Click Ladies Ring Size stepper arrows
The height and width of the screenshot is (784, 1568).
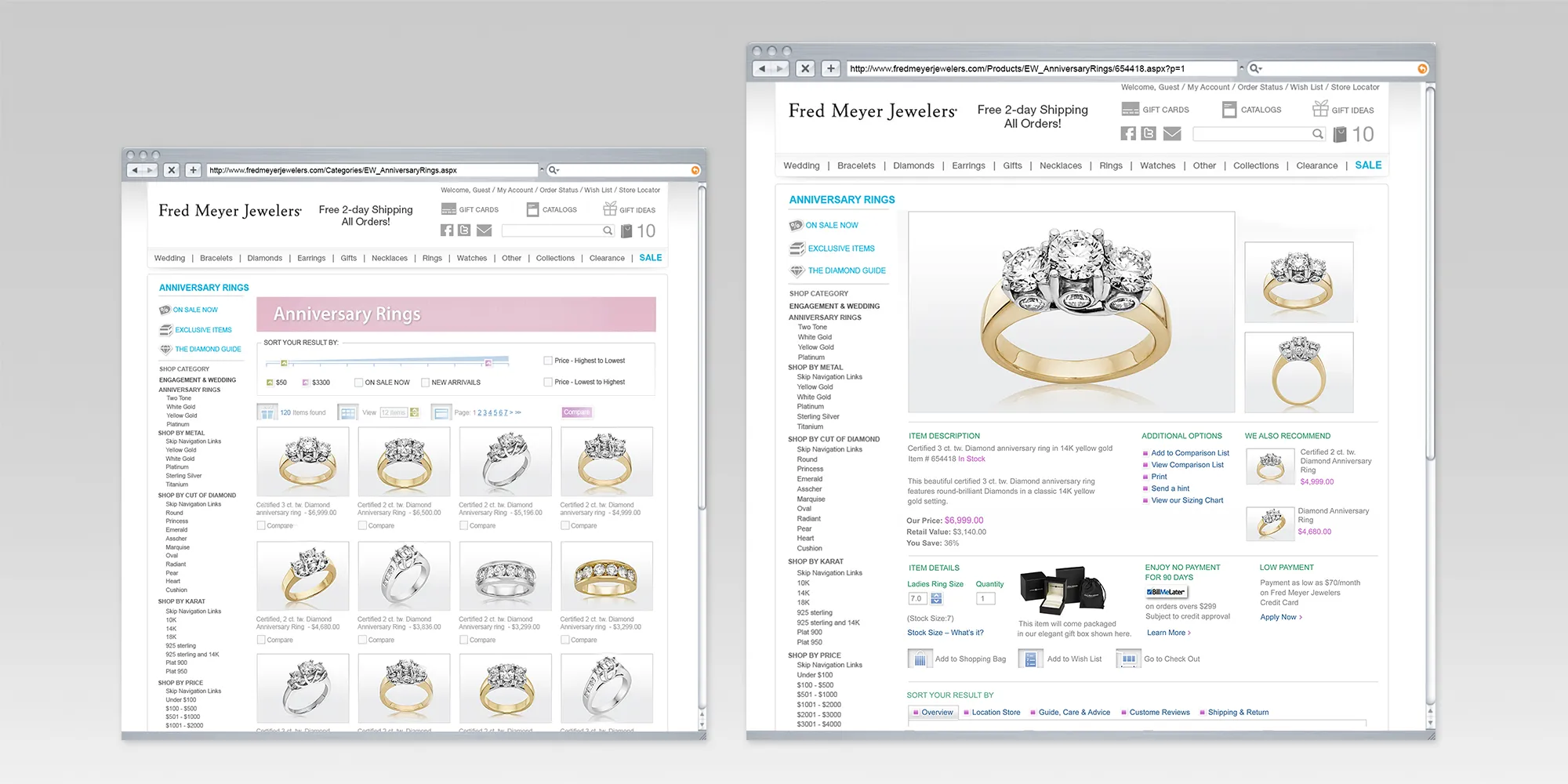(936, 598)
